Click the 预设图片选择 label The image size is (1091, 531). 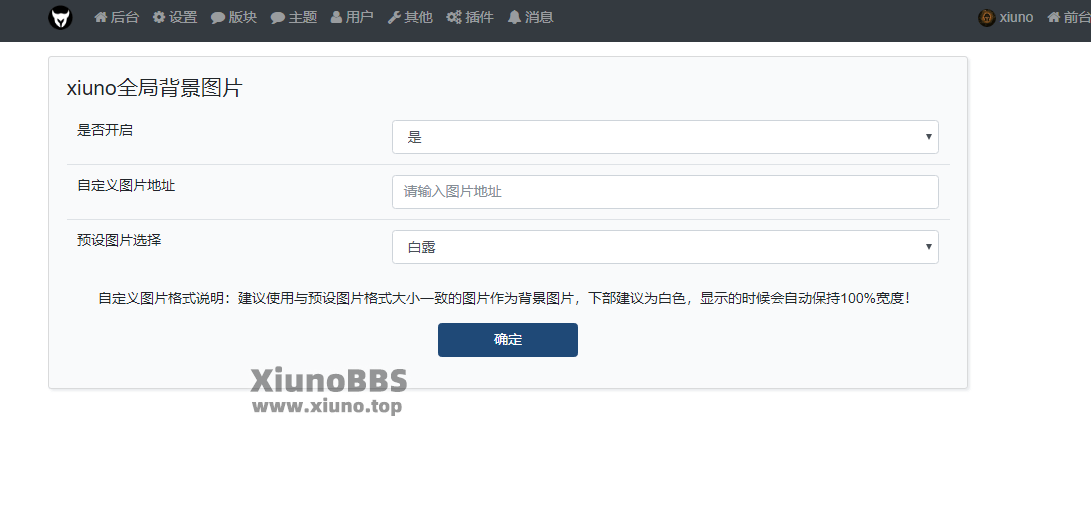pyautogui.click(x=119, y=241)
